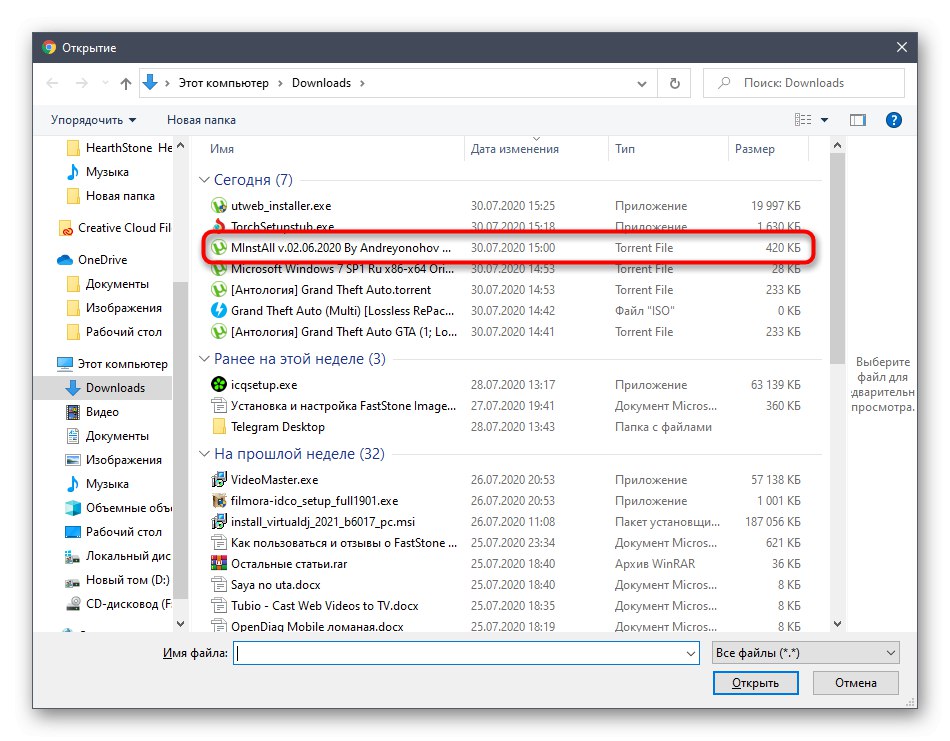Open HearthStone folder in sidebar

click(119, 148)
